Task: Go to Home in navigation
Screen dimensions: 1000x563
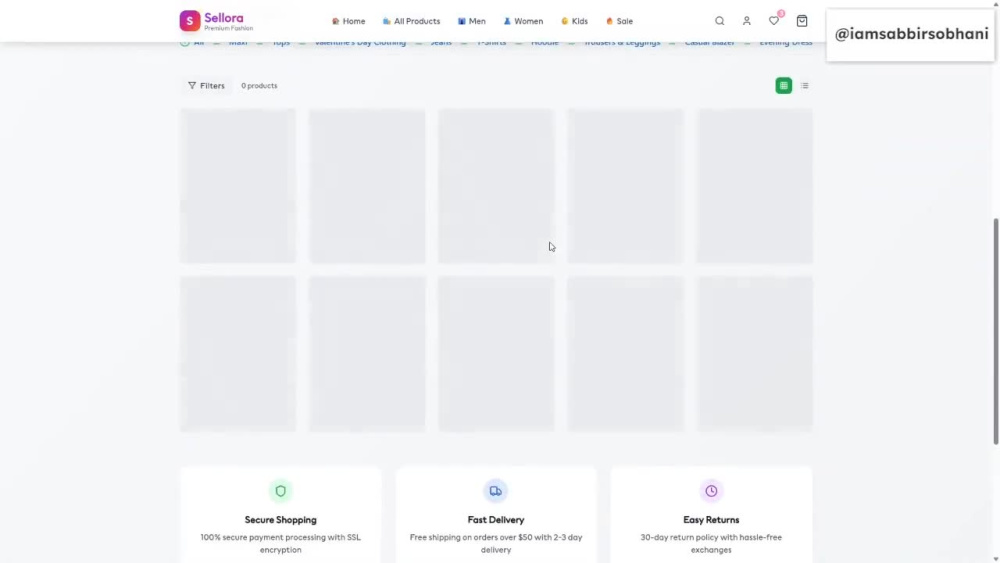Action: click(348, 21)
